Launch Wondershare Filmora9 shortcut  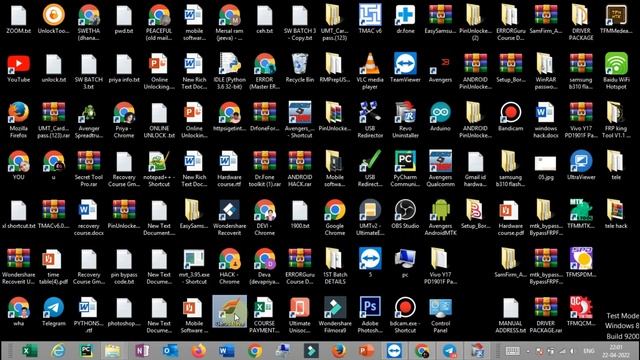click(335, 315)
